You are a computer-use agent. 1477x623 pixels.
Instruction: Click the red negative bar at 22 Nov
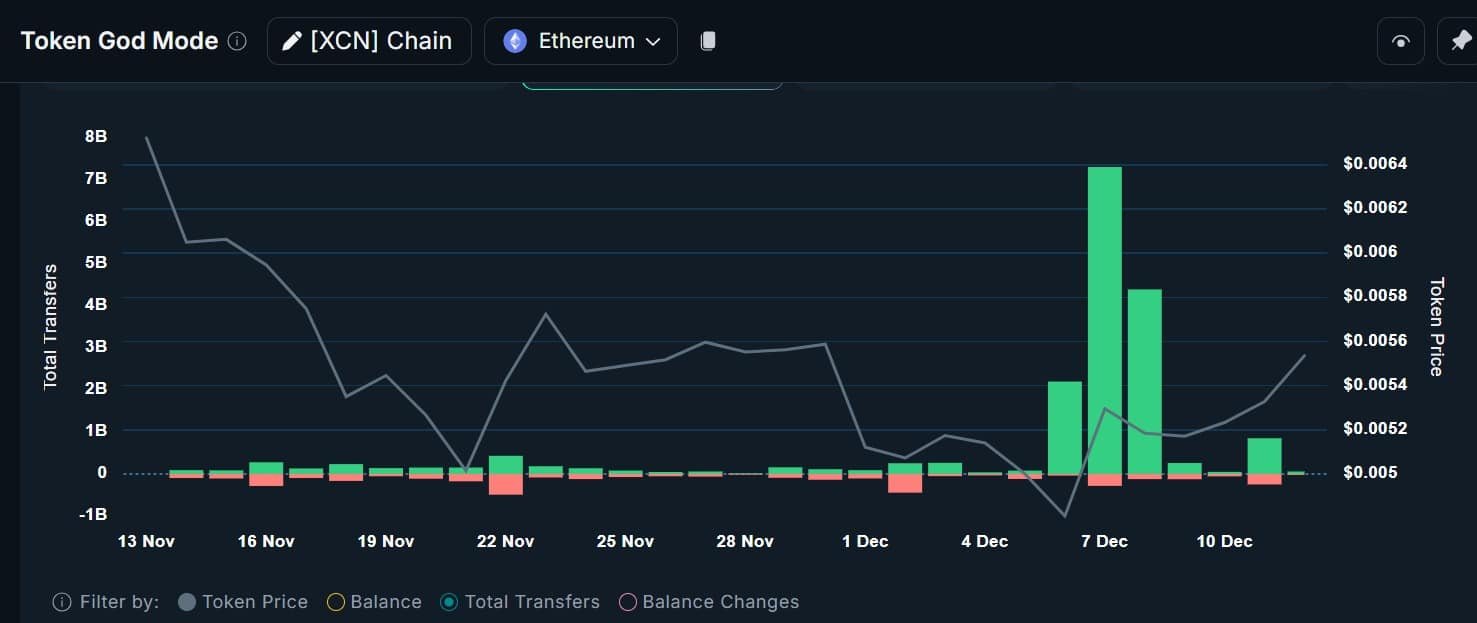[506, 484]
